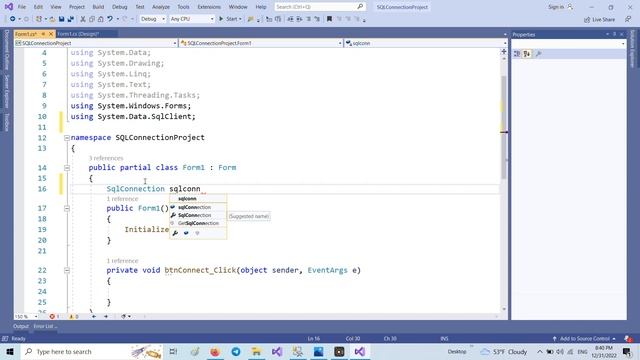
Task: Click the Undo arrow icon
Action: tap(110, 19)
